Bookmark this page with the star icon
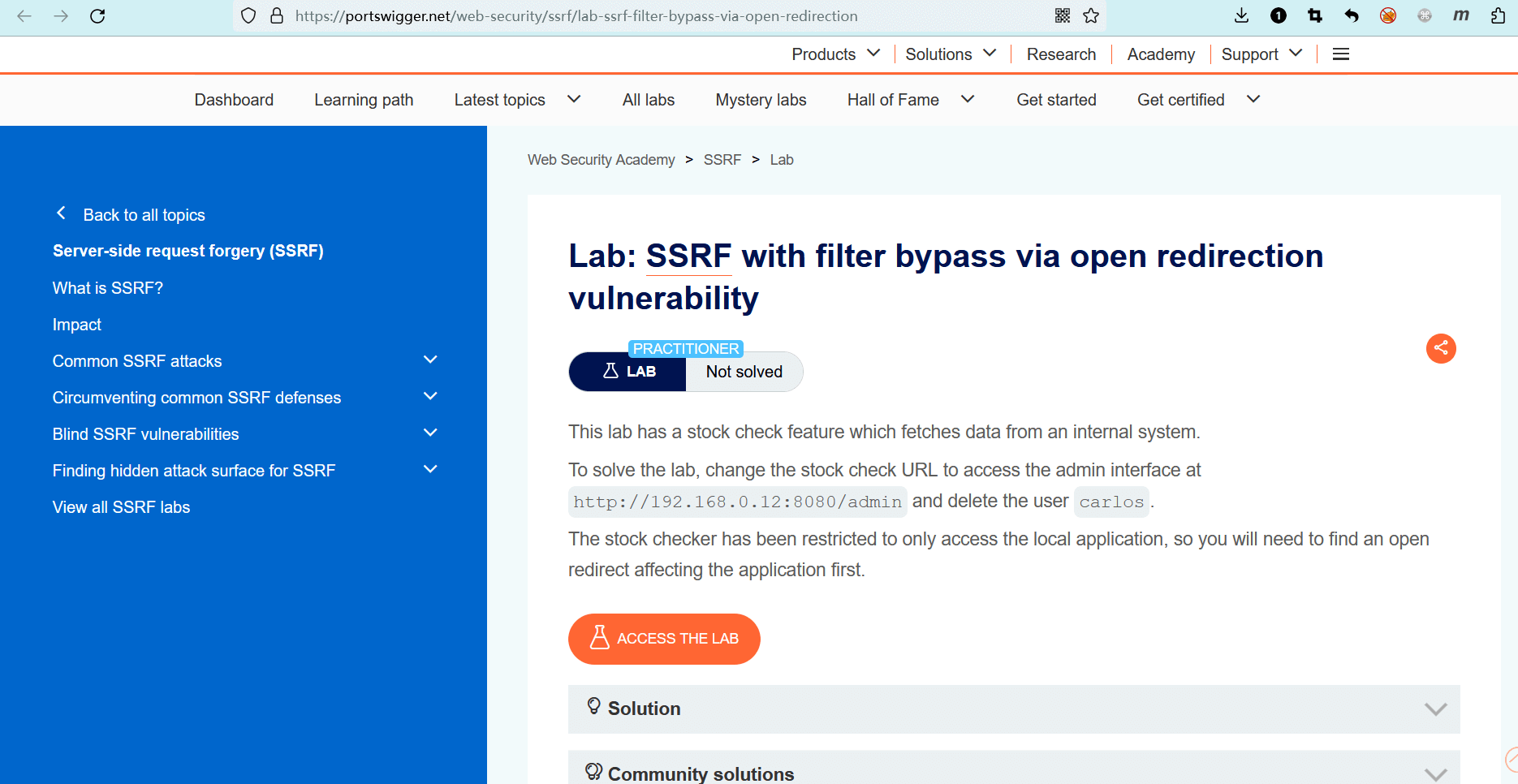 point(1091,16)
